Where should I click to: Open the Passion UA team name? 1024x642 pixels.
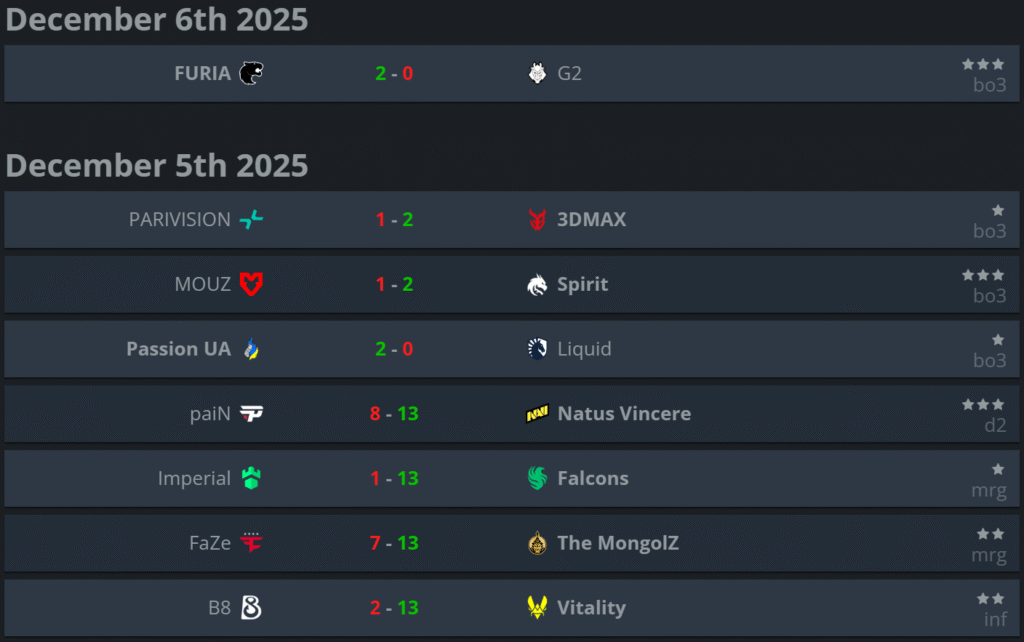pos(178,349)
